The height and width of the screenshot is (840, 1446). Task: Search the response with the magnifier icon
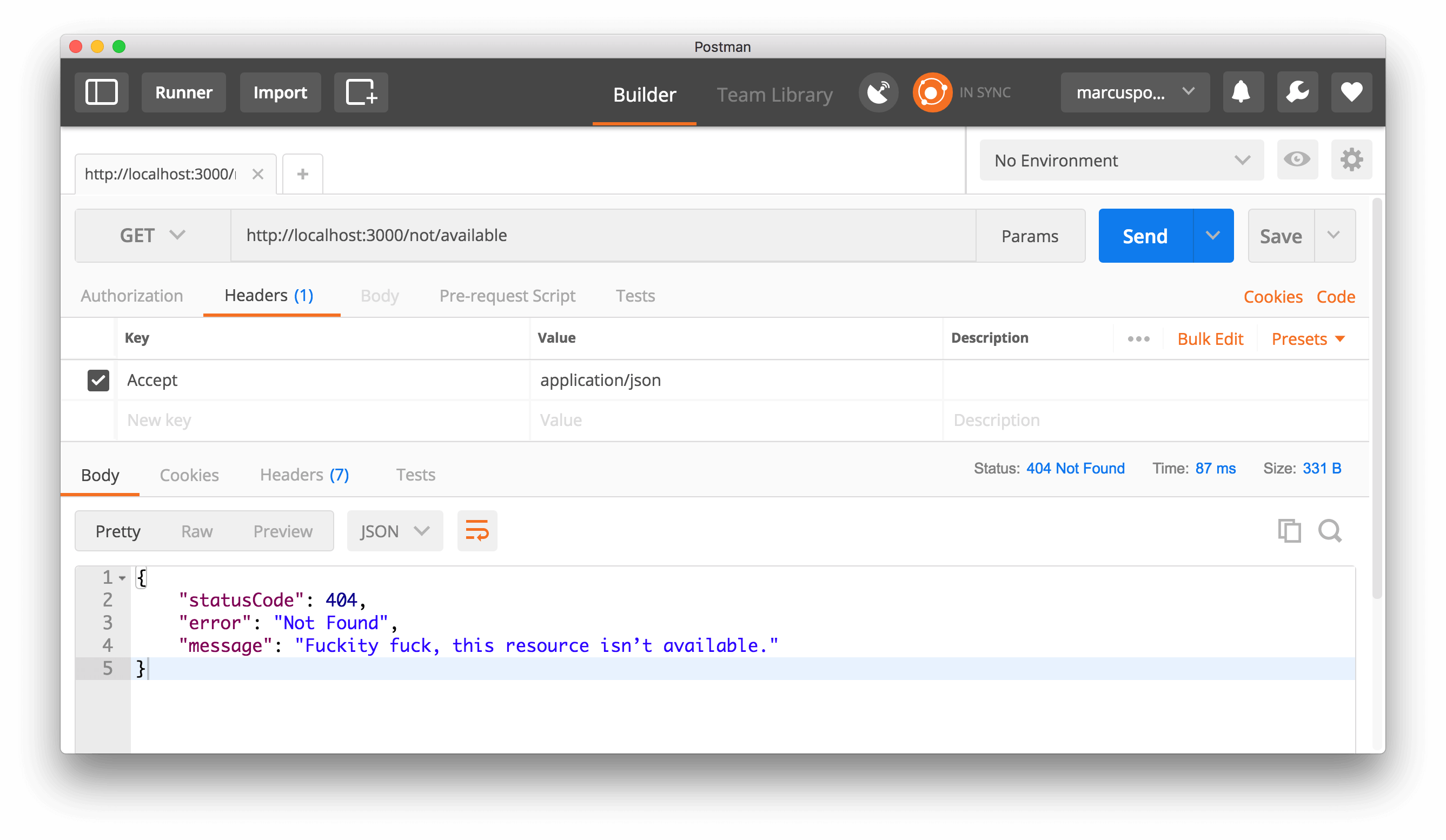coord(1330,530)
